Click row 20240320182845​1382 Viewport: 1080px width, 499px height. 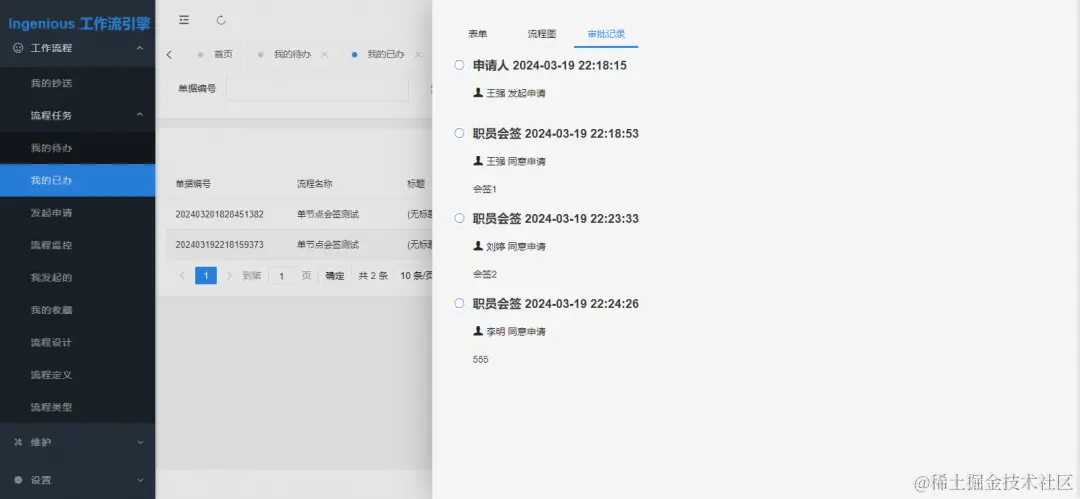point(299,214)
